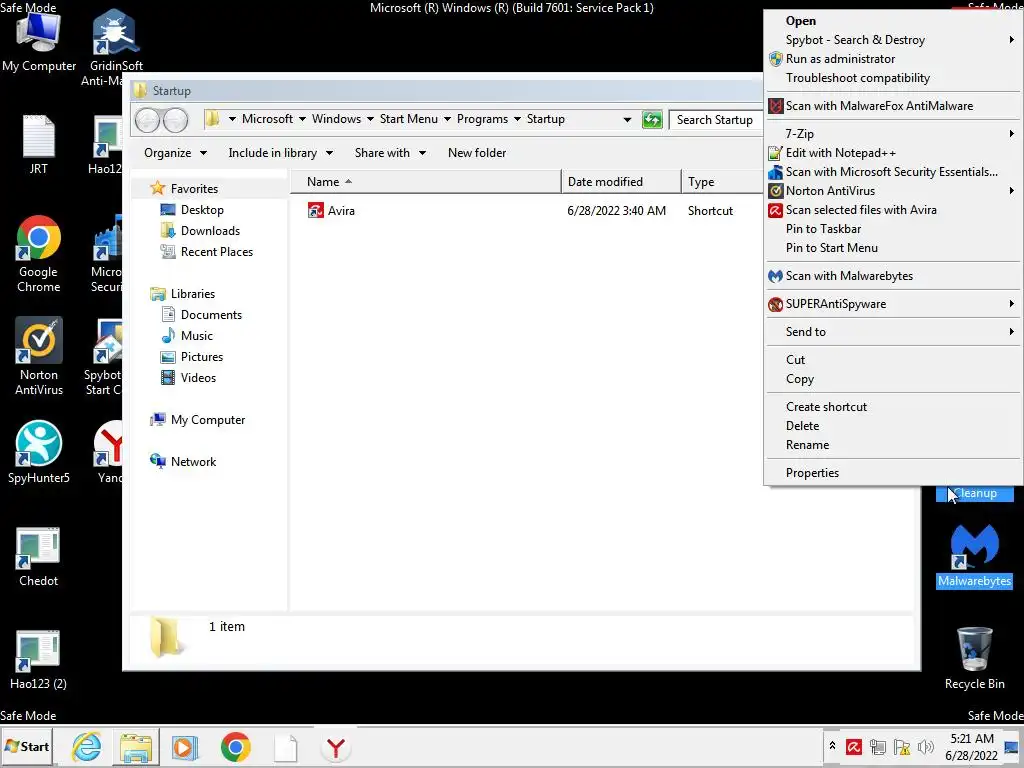
Task: Click the Avira shortcut icon in Startup folder
Action: point(315,210)
